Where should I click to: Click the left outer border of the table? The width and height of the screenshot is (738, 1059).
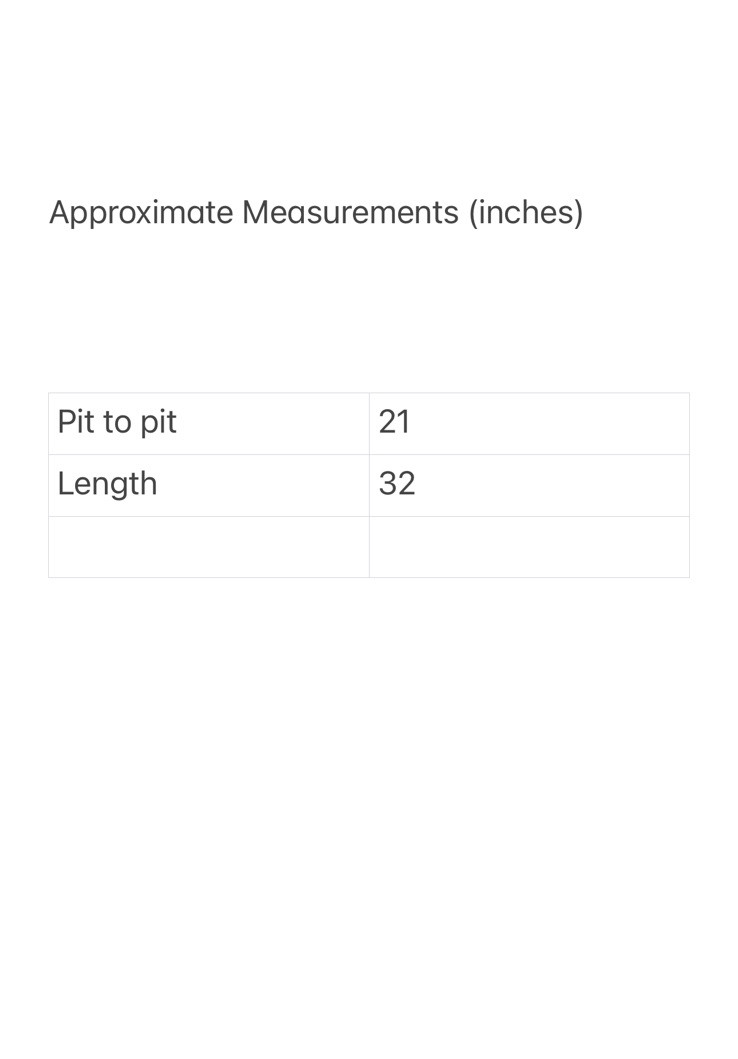pyautogui.click(x=49, y=485)
